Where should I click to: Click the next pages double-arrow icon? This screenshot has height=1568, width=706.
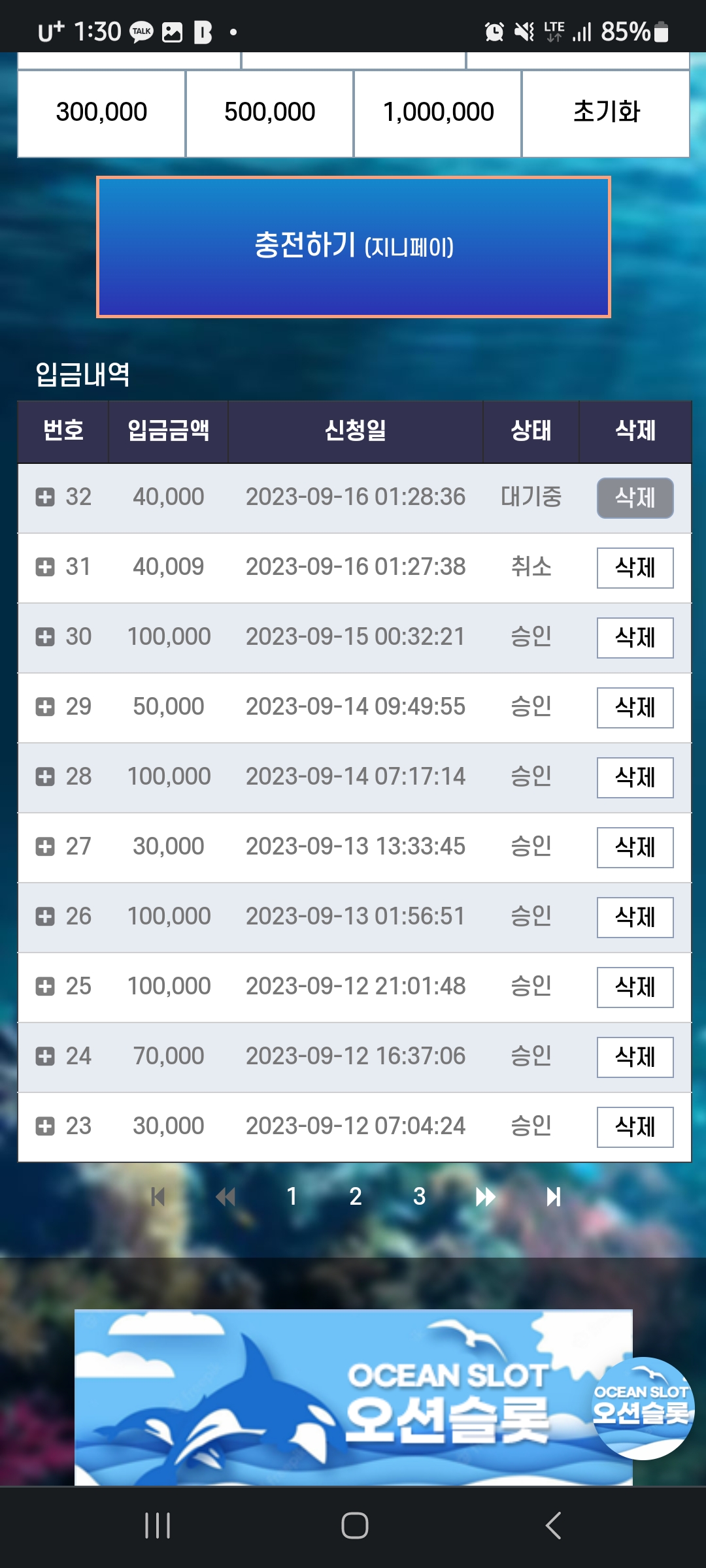[x=485, y=1197]
